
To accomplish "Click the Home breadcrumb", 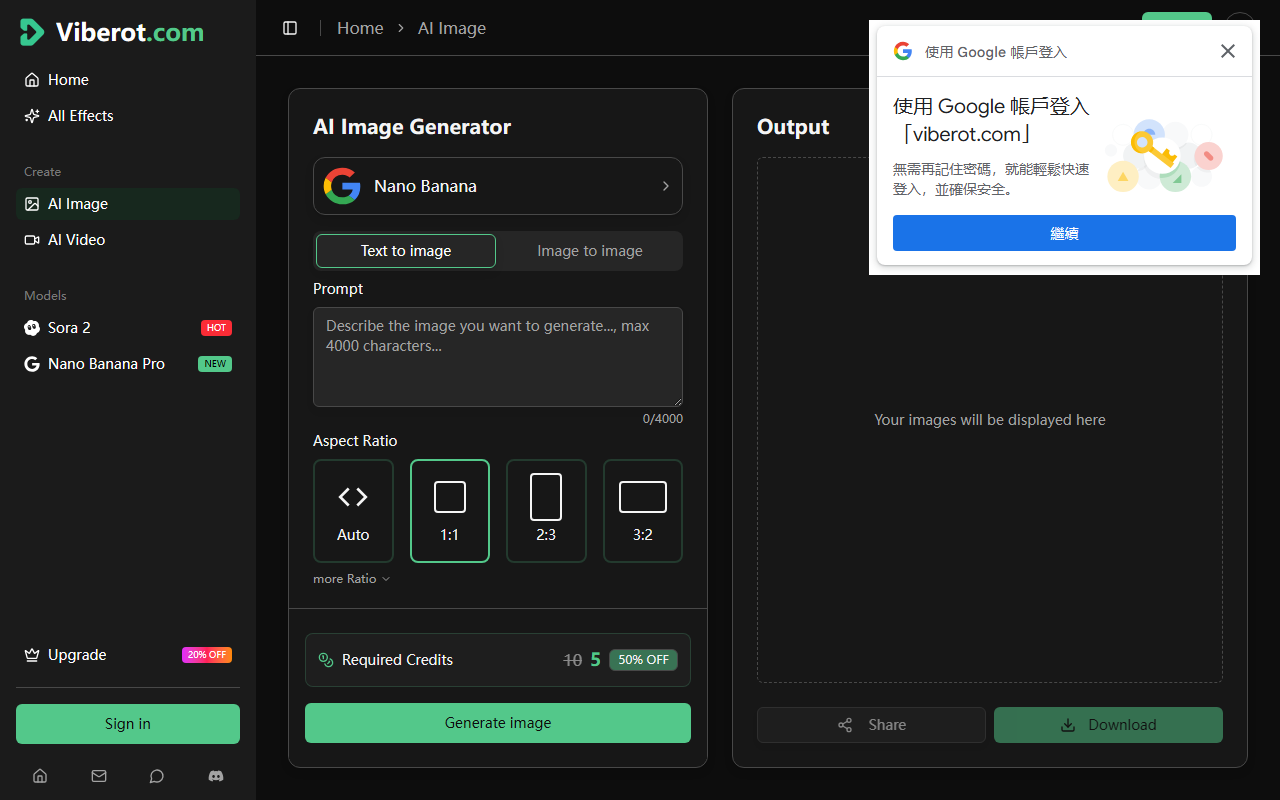I will point(360,28).
